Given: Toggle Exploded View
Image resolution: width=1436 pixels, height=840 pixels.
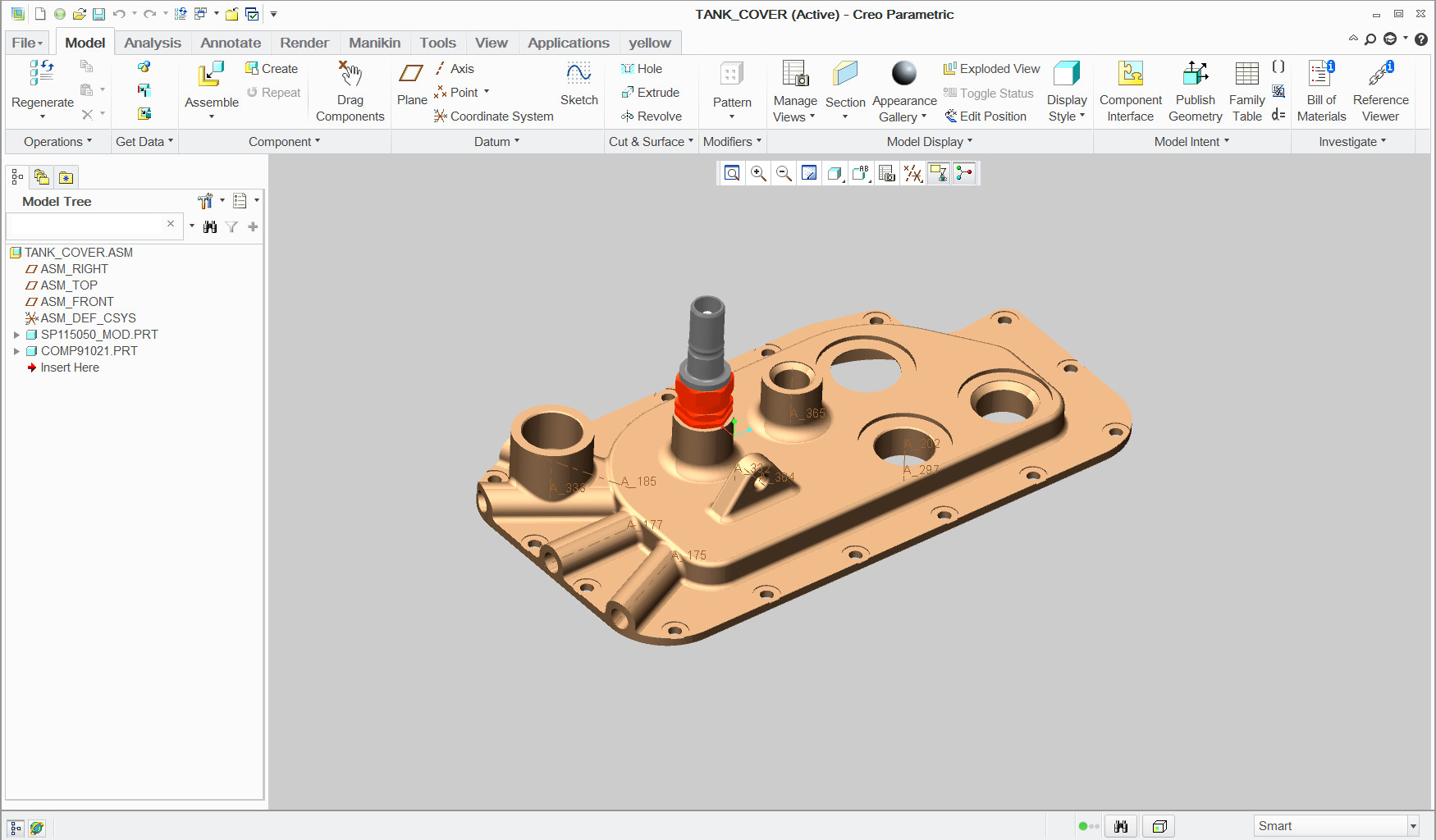Looking at the screenshot, I should 991,69.
